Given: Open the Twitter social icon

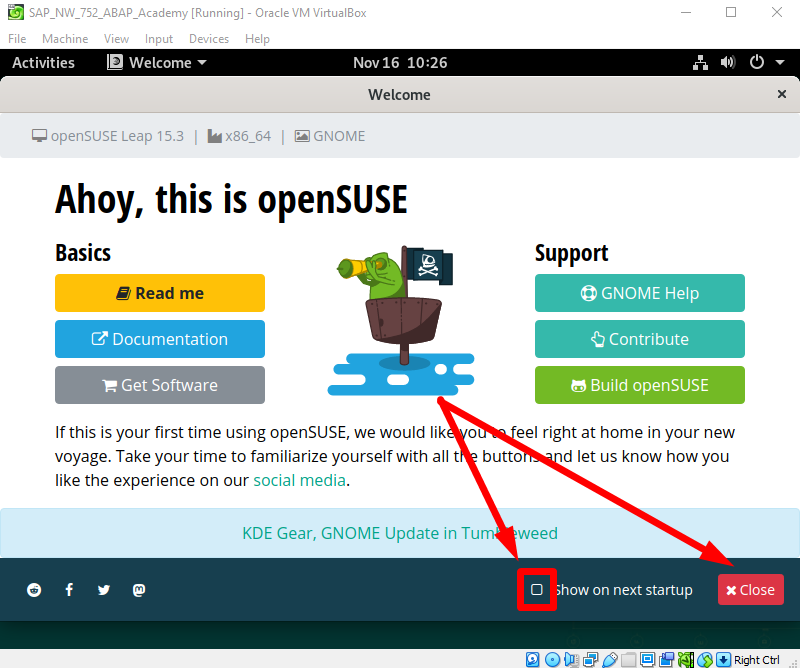Looking at the screenshot, I should tap(104, 590).
